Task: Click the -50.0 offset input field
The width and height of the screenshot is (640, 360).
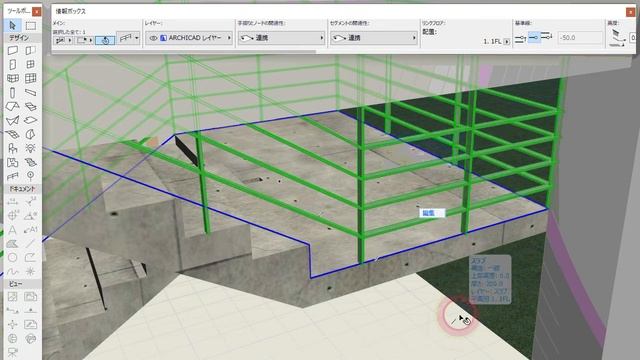Action: (580, 38)
